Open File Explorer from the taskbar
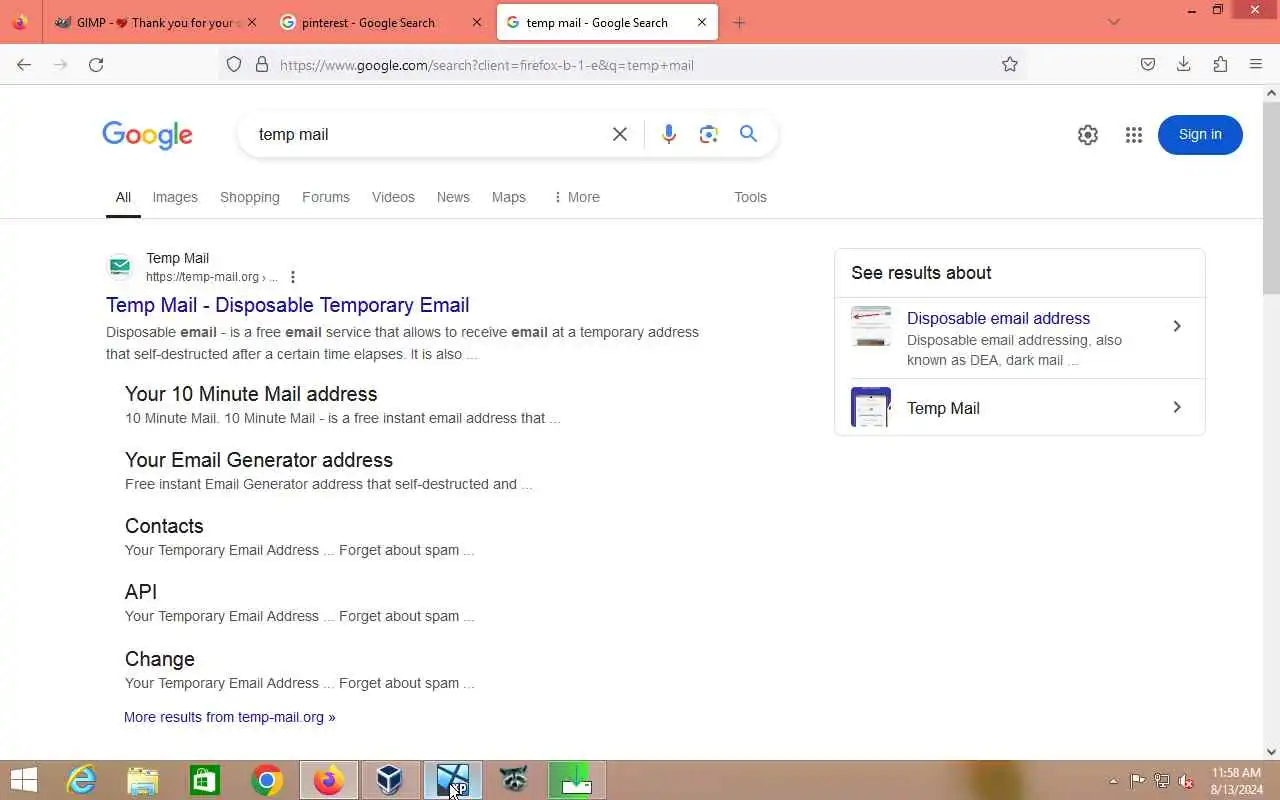Image resolution: width=1280 pixels, height=800 pixels. (143, 780)
